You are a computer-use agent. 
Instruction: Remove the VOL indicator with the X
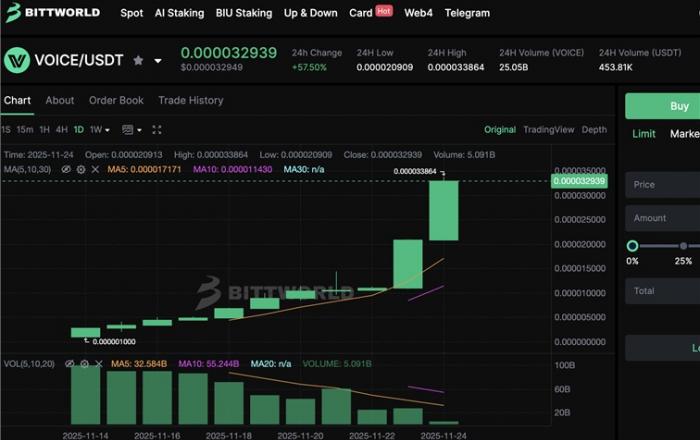click(98, 362)
